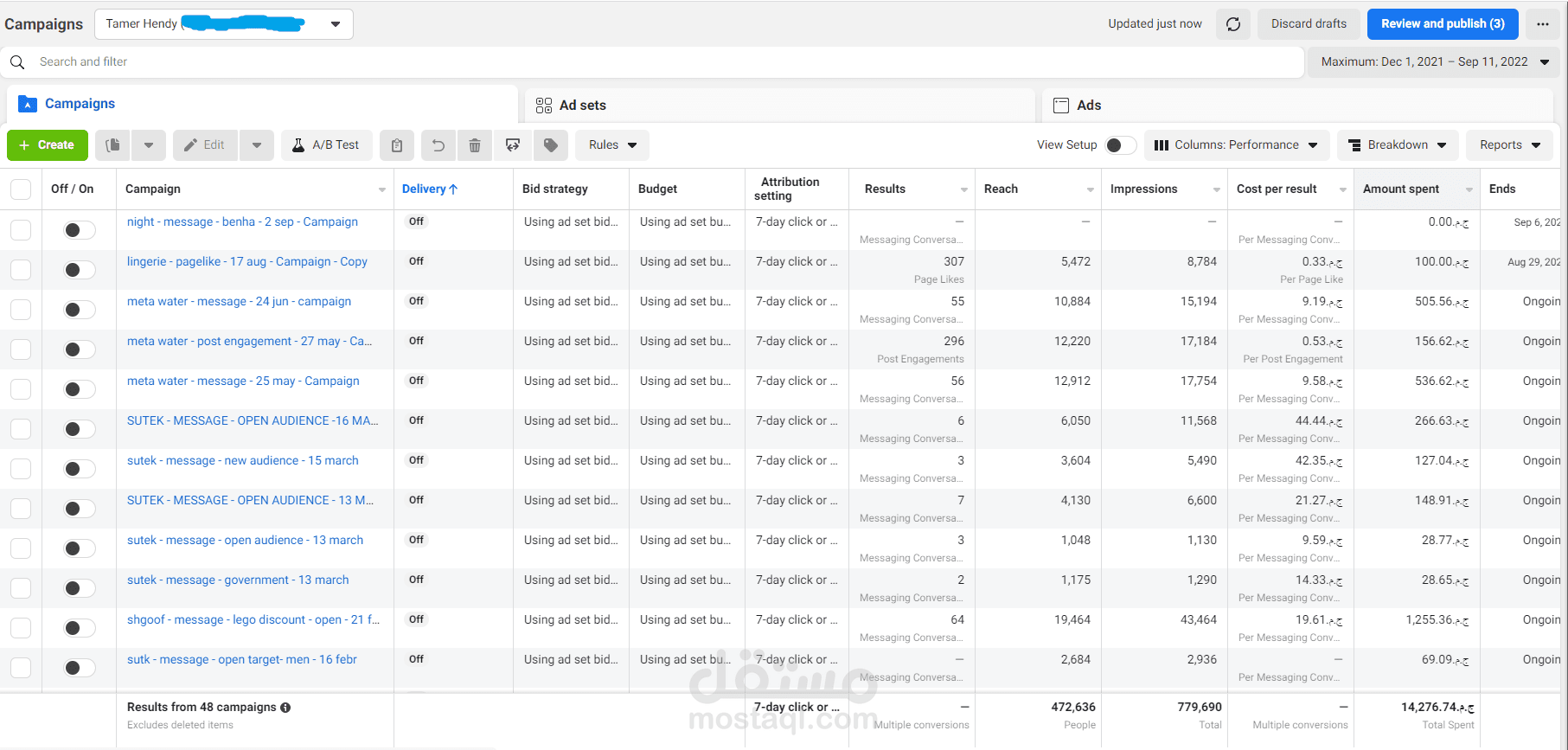This screenshot has width=1568, height=750.
Task: Check the box for meta water - message - 24 jun
Action: [21, 310]
